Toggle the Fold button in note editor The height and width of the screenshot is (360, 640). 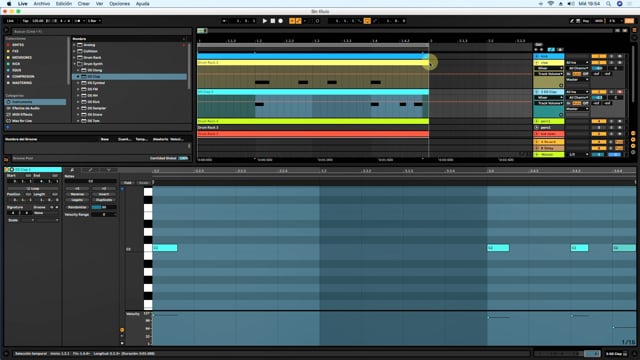tap(128, 183)
